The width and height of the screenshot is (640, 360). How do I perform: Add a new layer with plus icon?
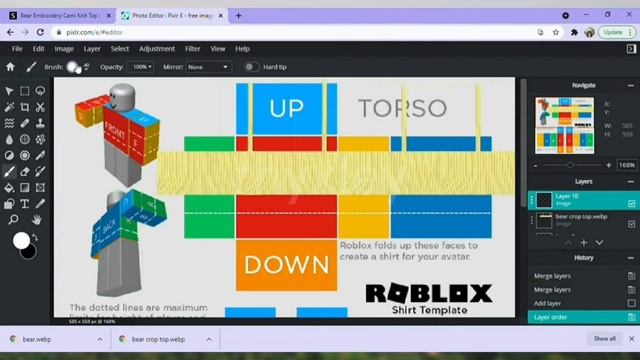tap(584, 242)
